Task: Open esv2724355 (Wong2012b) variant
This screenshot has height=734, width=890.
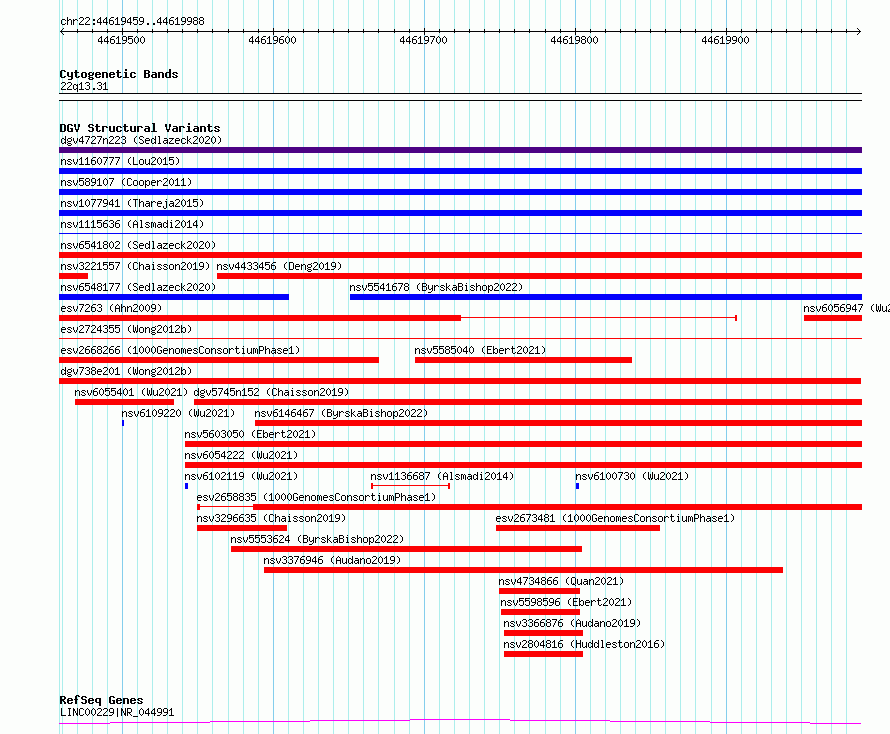Action: pyautogui.click(x=126, y=329)
